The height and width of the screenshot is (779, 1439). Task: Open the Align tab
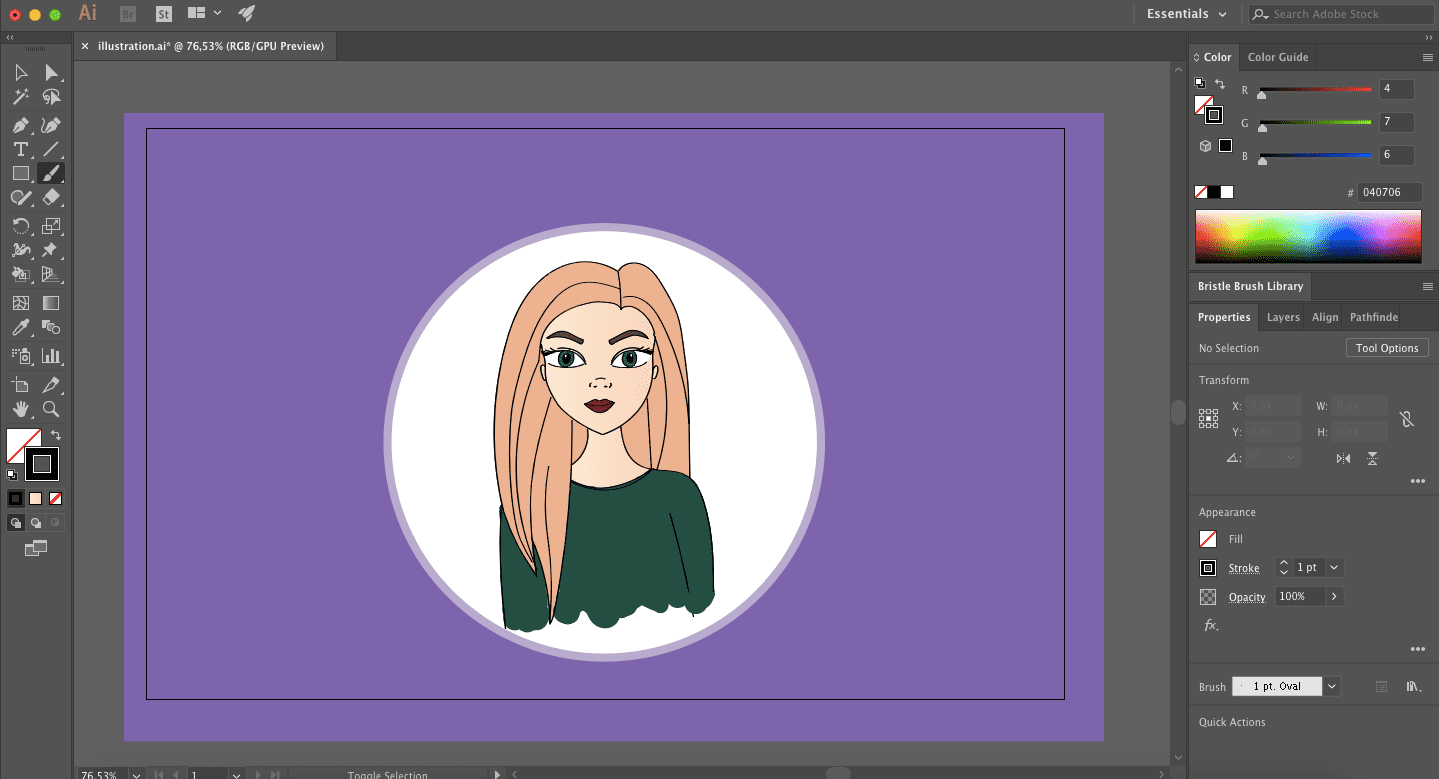point(1325,317)
